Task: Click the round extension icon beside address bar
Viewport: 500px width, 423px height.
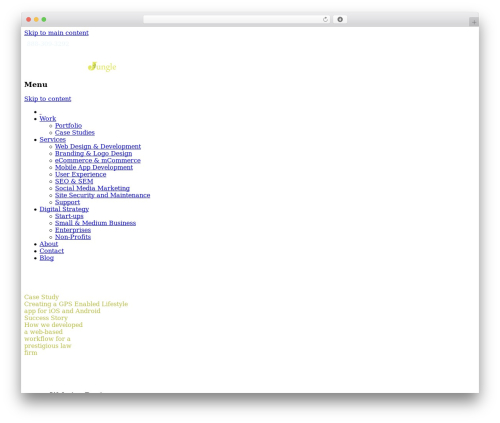Action: point(340,19)
